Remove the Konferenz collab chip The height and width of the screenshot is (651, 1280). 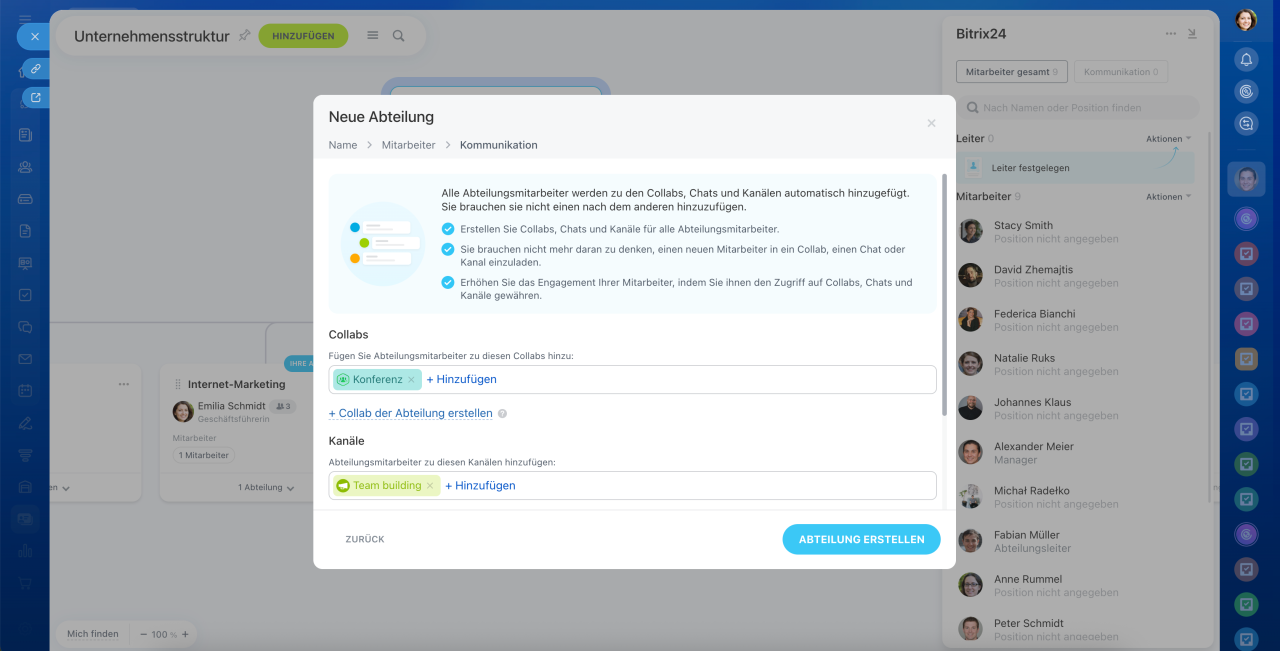coord(411,380)
